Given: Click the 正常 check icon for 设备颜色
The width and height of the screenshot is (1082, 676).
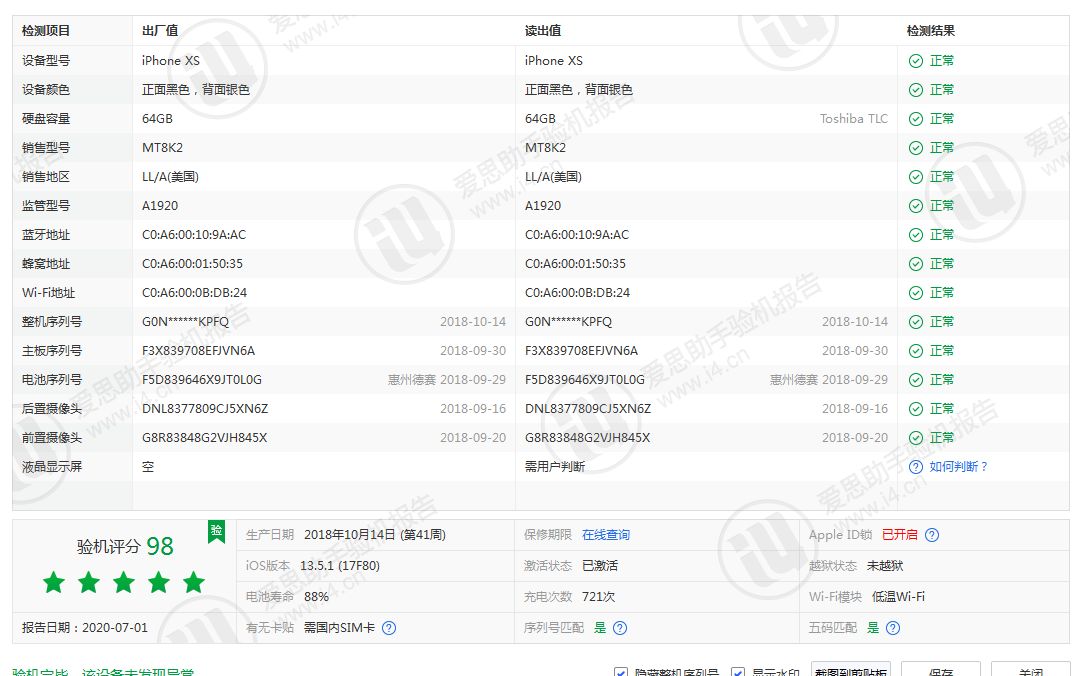Looking at the screenshot, I should click(x=916, y=90).
